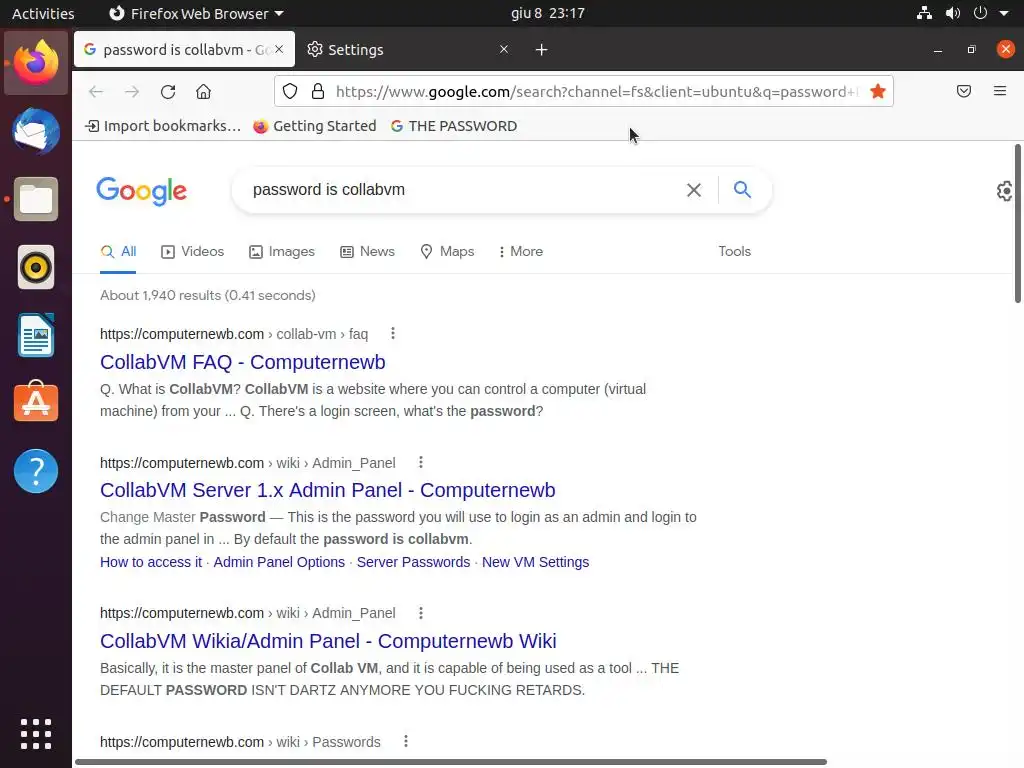Open Files from the dock
This screenshot has height=768, width=1024.
tap(36, 199)
